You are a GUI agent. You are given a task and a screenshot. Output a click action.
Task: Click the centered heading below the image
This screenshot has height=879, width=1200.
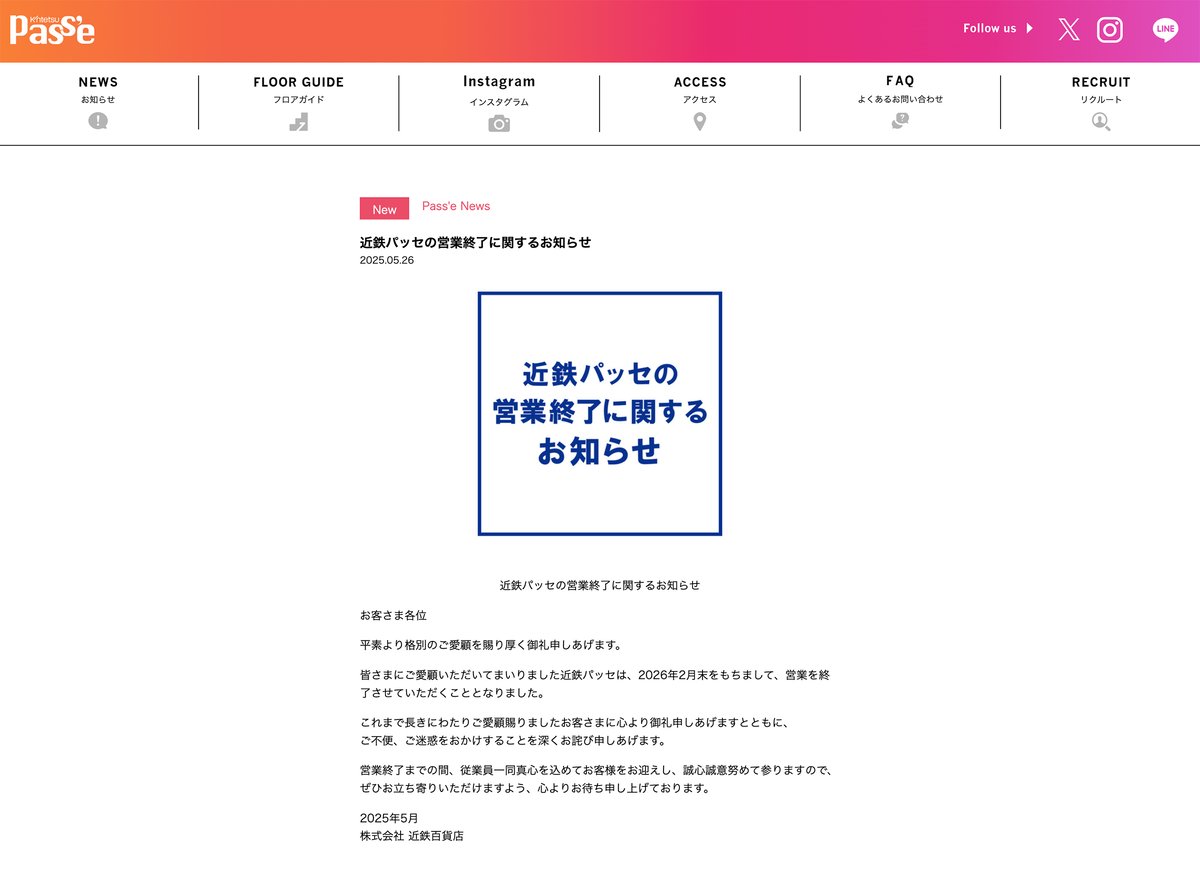tap(600, 585)
